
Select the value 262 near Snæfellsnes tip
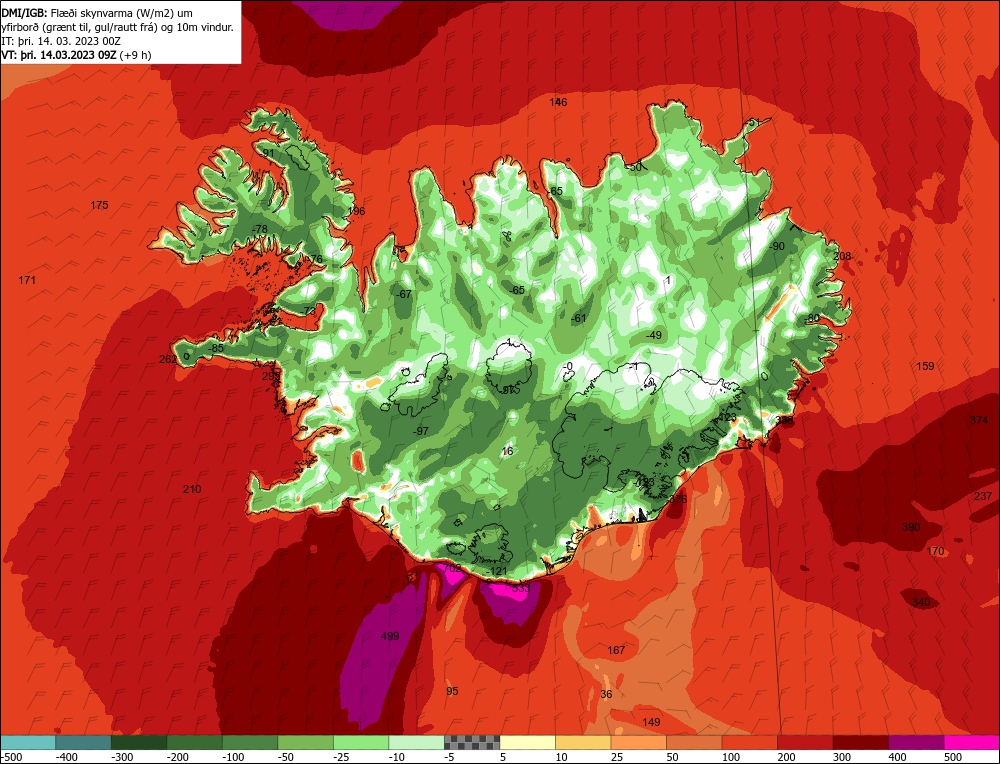168,359
